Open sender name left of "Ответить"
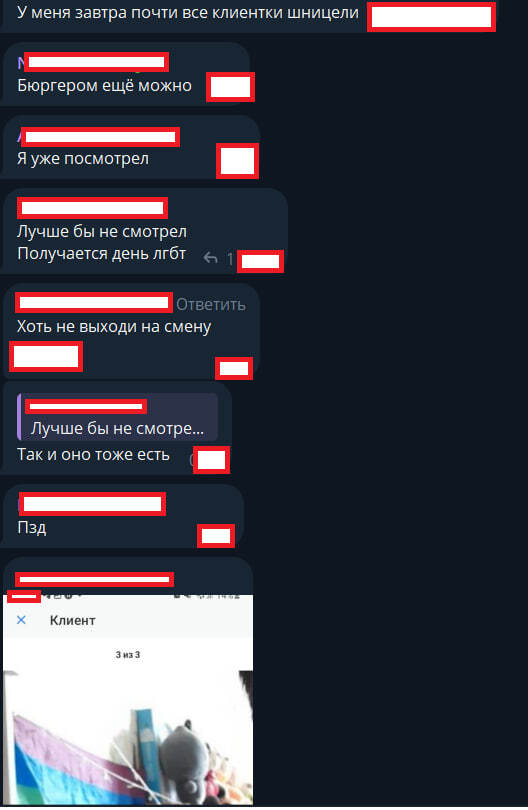This screenshot has width=528, height=810. pos(94,303)
